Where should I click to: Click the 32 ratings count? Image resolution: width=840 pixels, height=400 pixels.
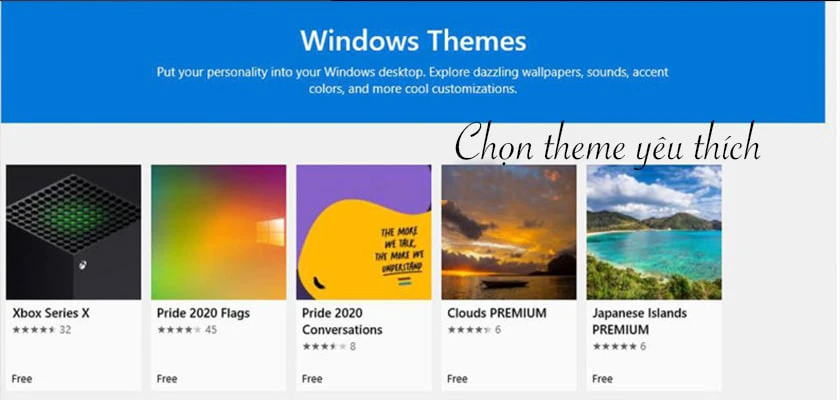pos(65,330)
